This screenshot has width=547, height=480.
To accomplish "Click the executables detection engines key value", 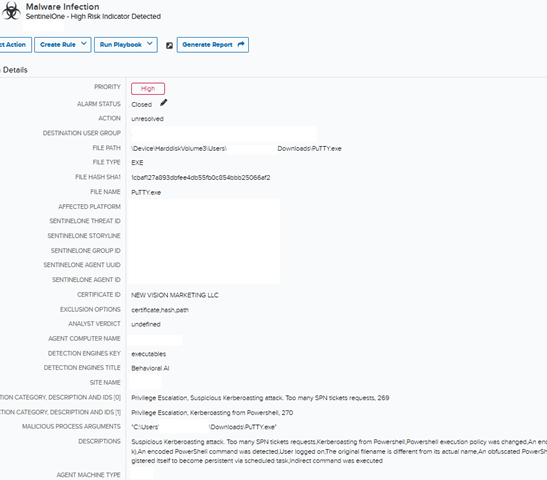I will 149,354.
